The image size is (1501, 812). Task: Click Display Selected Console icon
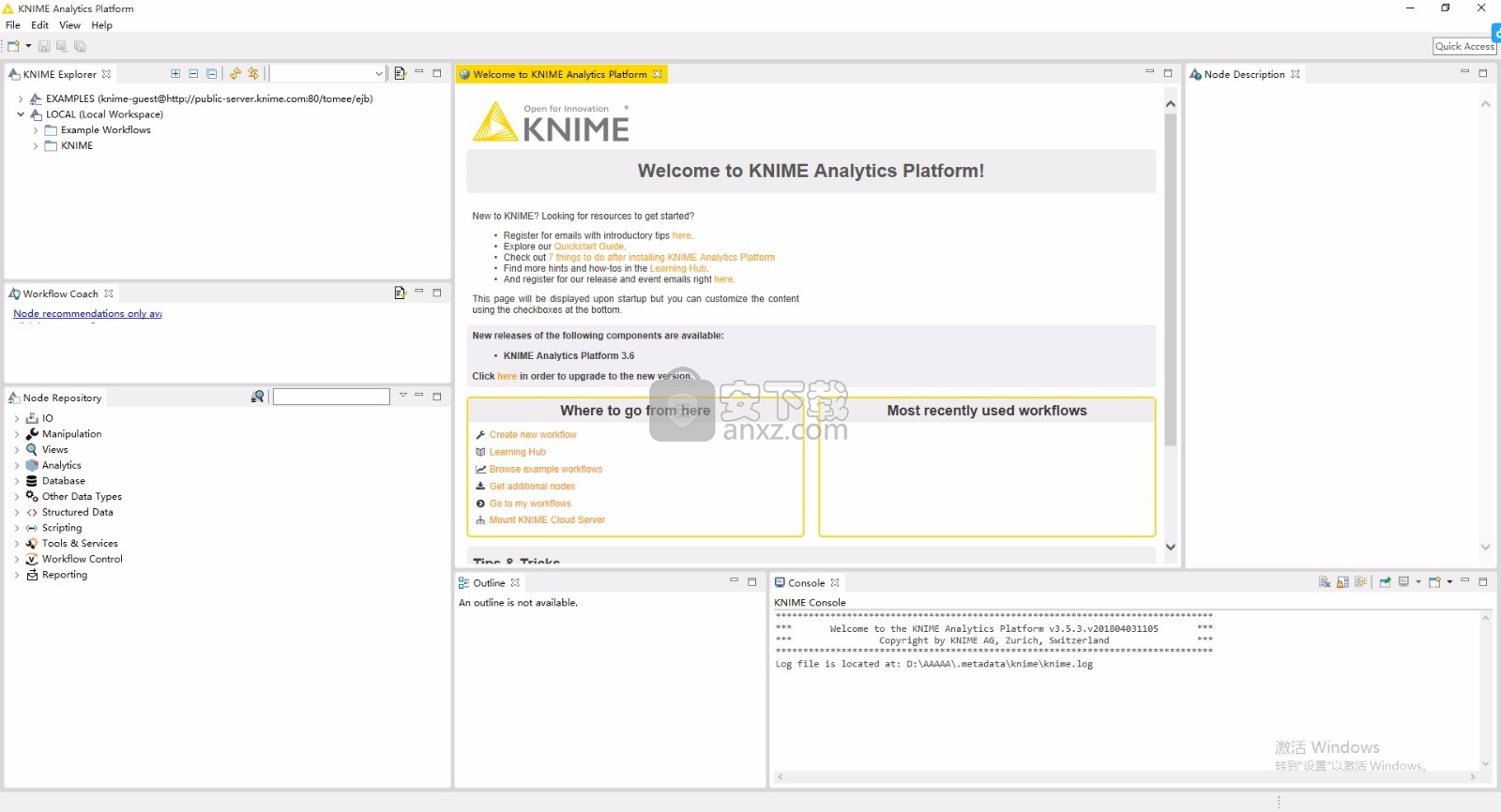1404,582
